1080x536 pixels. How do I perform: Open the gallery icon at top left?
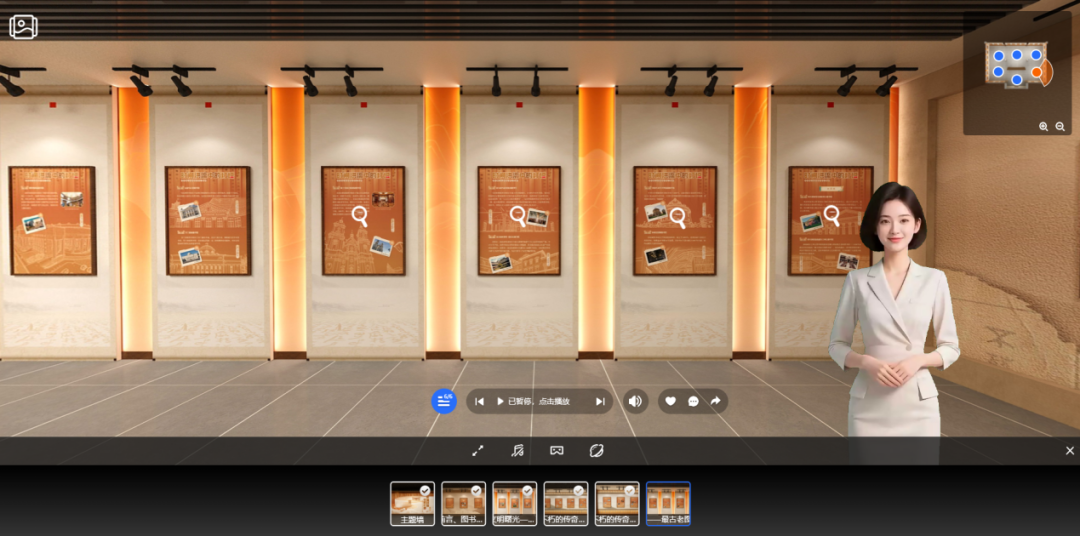click(x=23, y=27)
